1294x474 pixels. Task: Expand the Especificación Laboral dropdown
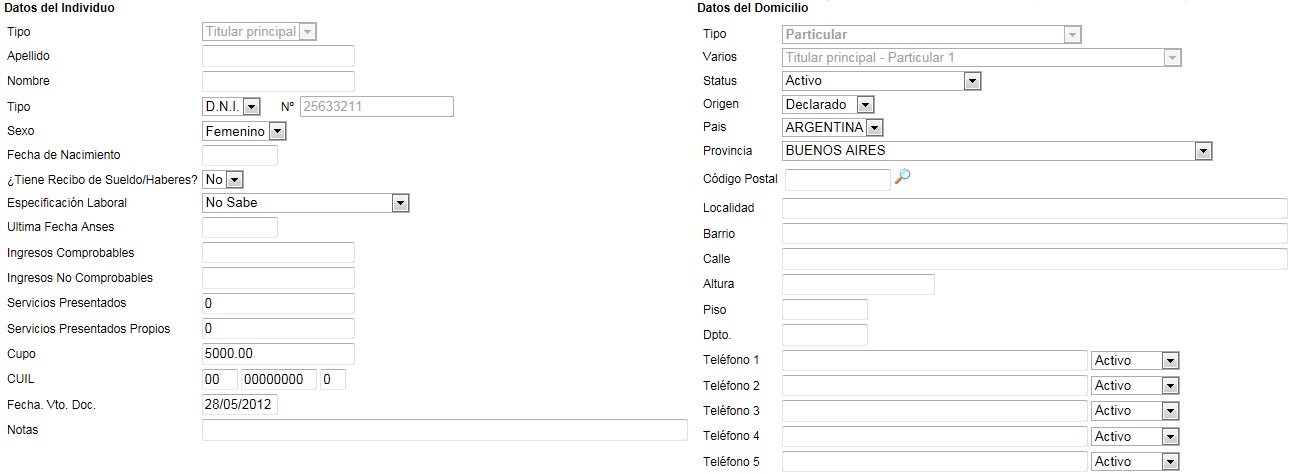(x=306, y=203)
